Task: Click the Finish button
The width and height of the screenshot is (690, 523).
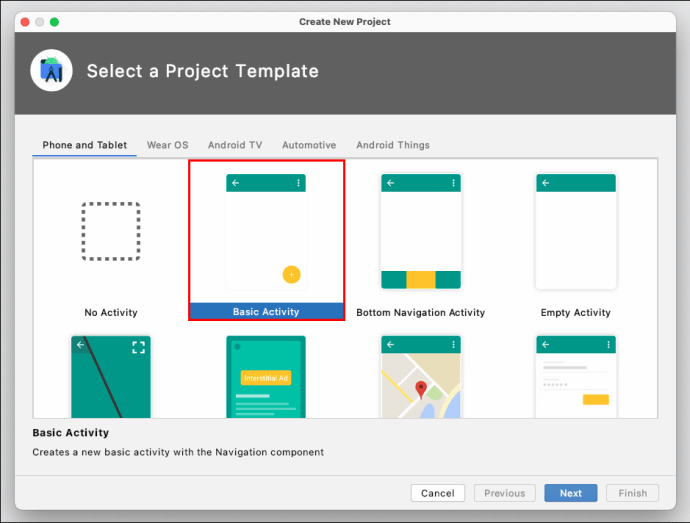Action: pos(632,493)
